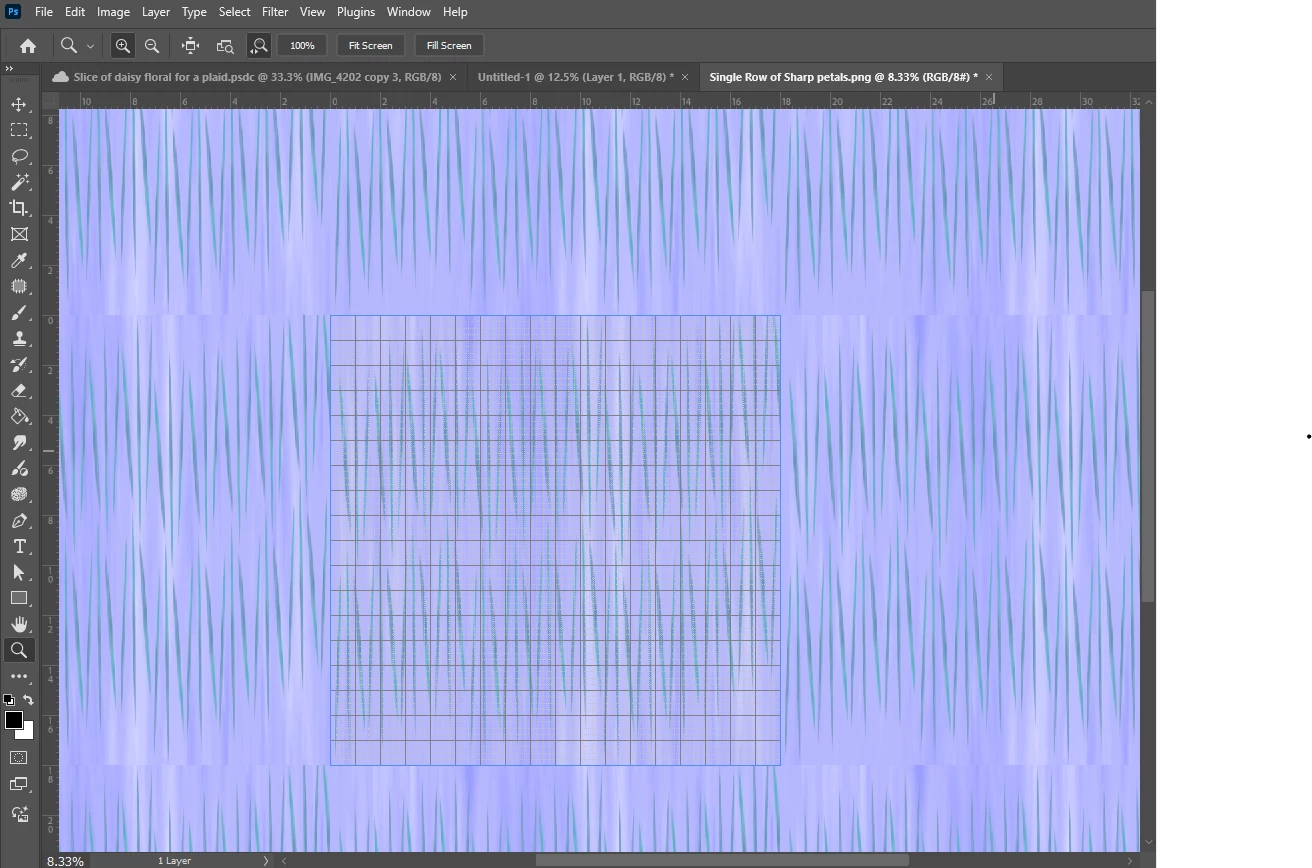Close the Untitled-1 document tab
The width and height of the screenshot is (1312, 868).
[x=685, y=77]
